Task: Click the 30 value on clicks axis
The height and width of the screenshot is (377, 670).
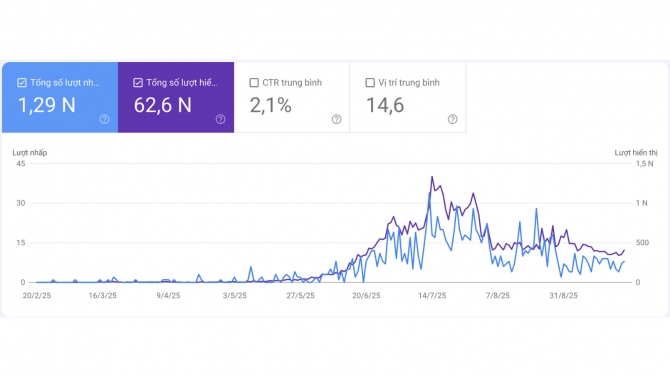Action: coord(21,203)
